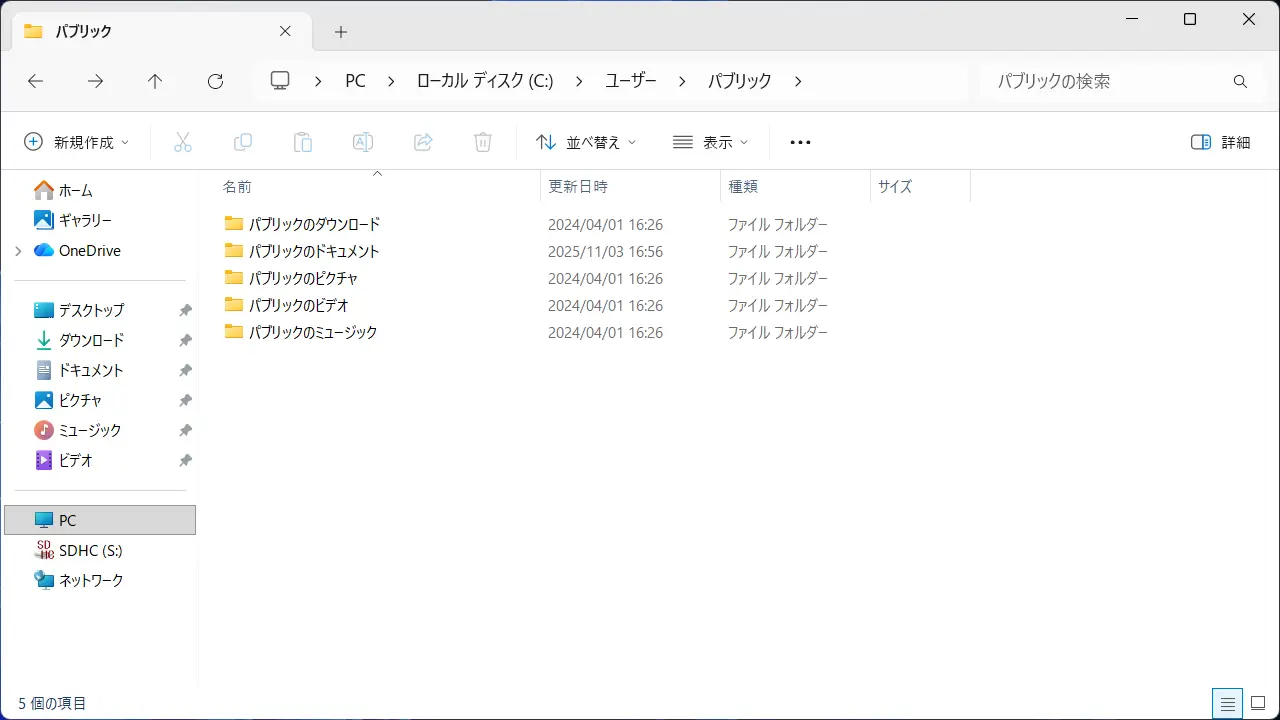Image resolution: width=1280 pixels, height=720 pixels.
Task: Select the Rename icon
Action: click(363, 142)
